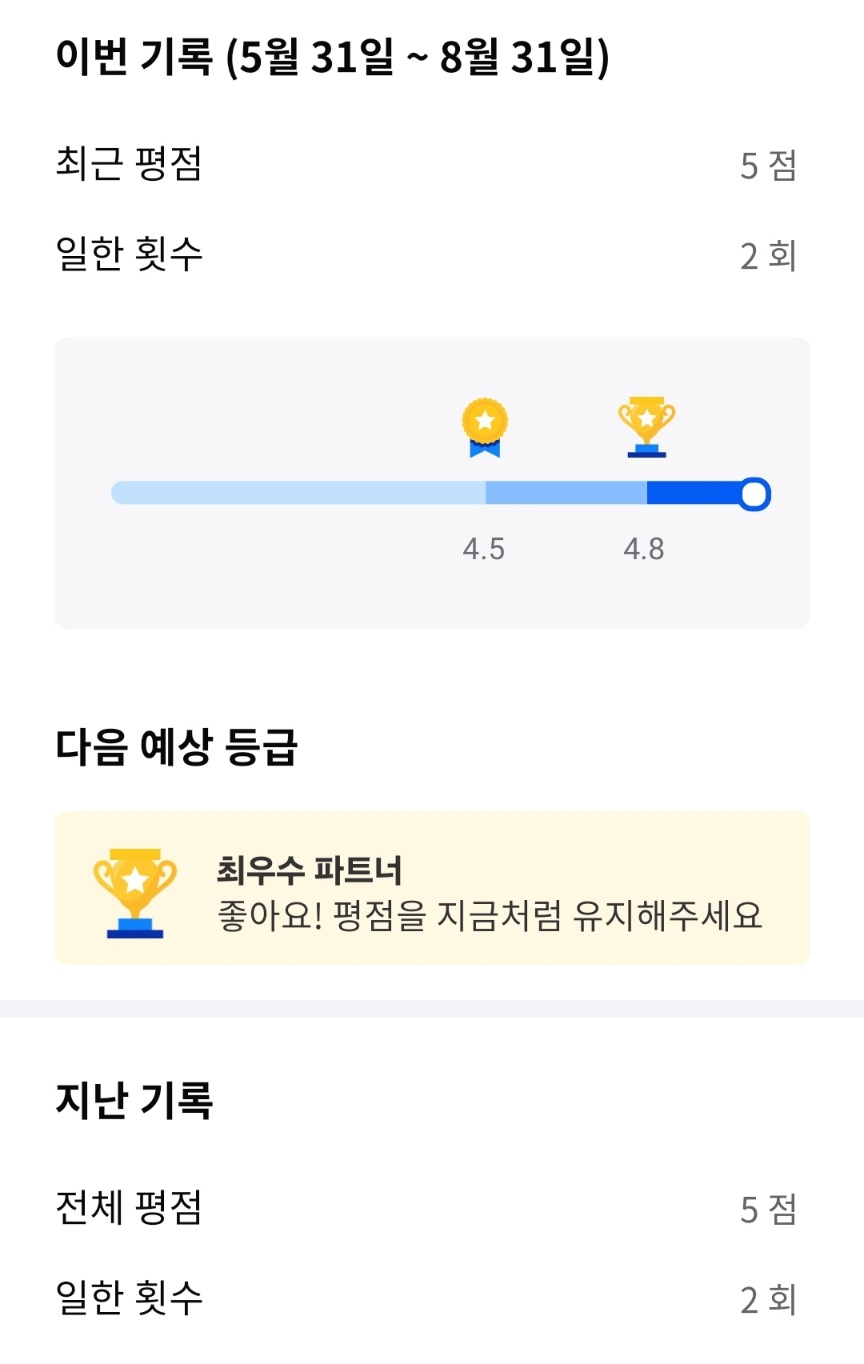Tap the trophy icon above 4.8
864x1364 pixels.
point(647,427)
